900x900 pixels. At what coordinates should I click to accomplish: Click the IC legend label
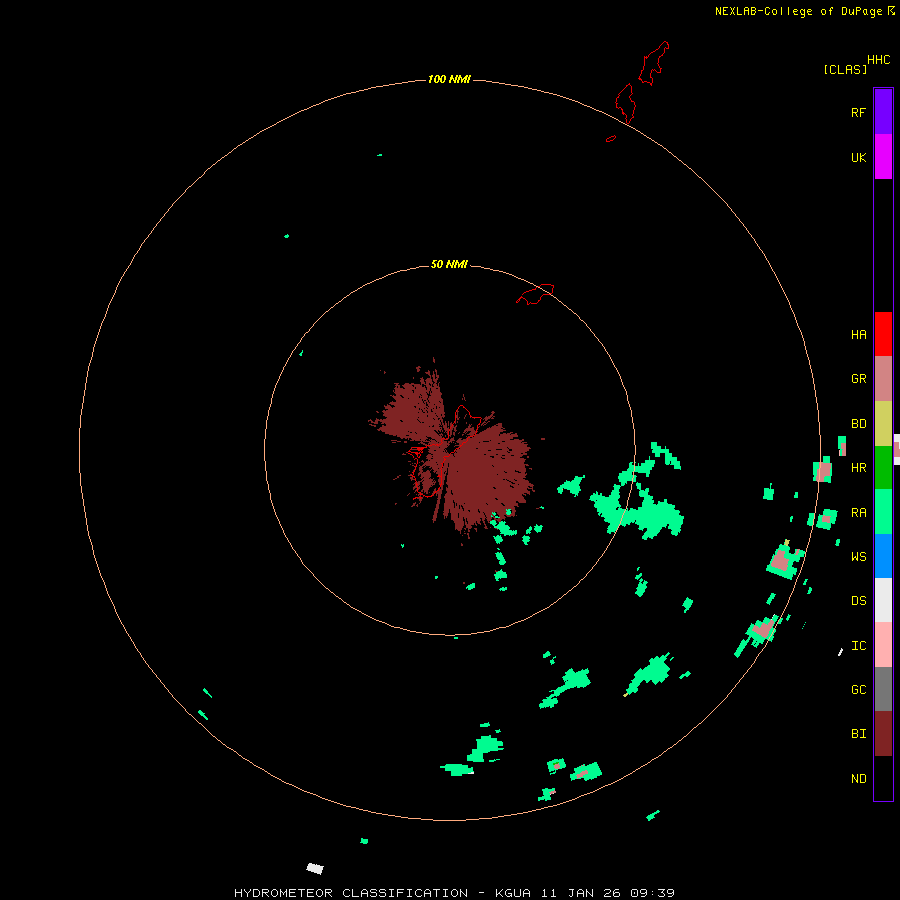(x=858, y=646)
